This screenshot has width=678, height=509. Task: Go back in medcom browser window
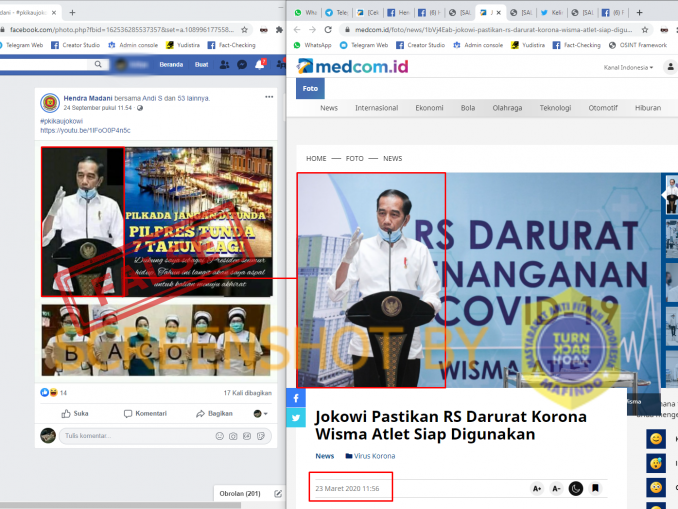[297, 29]
